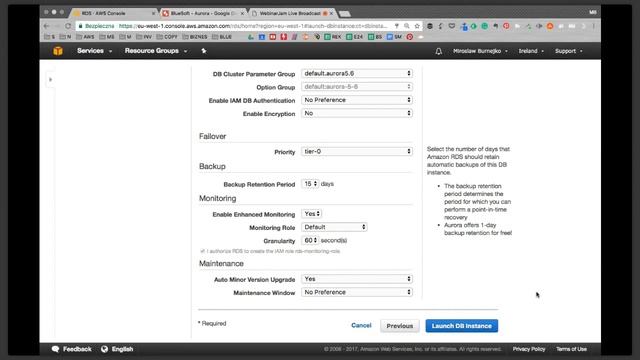Open the Privacy Policy link
Image resolution: width=640 pixels, height=360 pixels.
coord(529,349)
